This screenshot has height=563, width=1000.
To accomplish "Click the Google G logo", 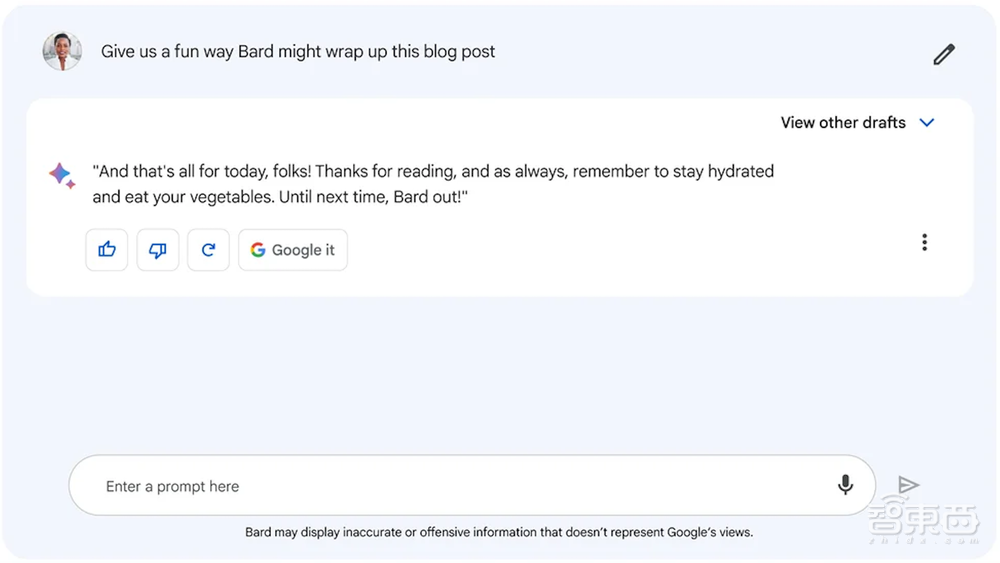I will [258, 250].
